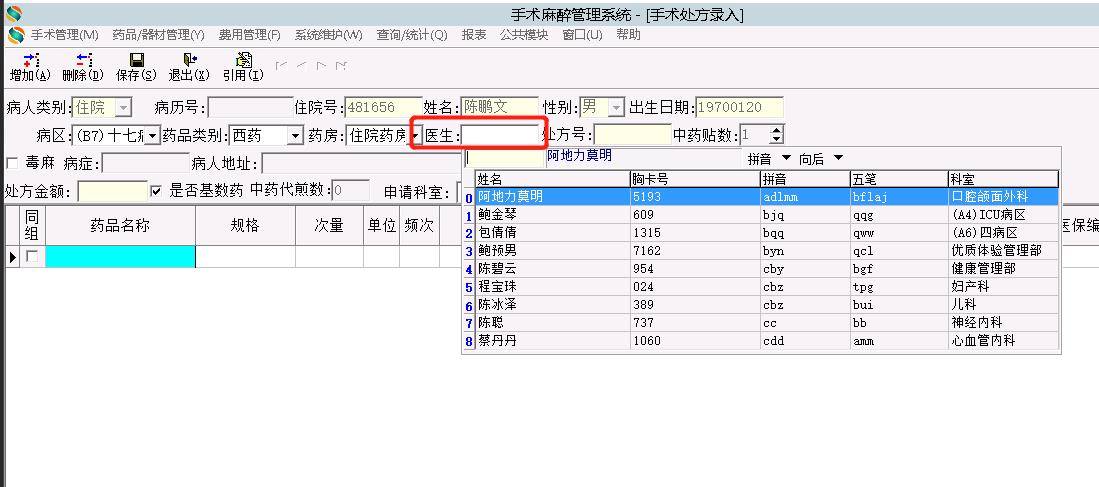Open the 查询/统计(Q) menu
Image resolution: width=1099 pixels, height=487 pixels.
coord(412,35)
